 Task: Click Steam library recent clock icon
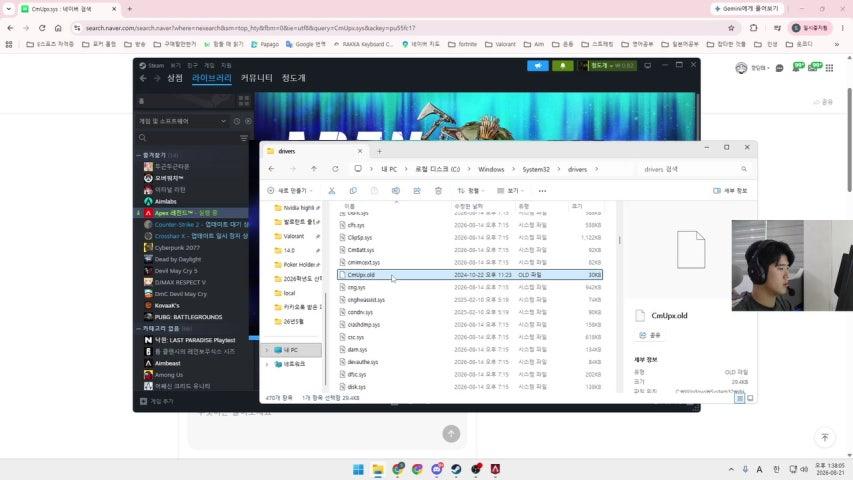point(237,121)
